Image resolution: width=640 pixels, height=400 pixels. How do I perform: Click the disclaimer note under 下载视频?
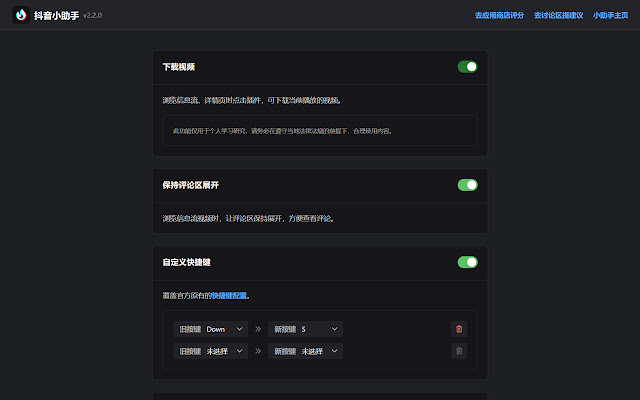tap(320, 131)
